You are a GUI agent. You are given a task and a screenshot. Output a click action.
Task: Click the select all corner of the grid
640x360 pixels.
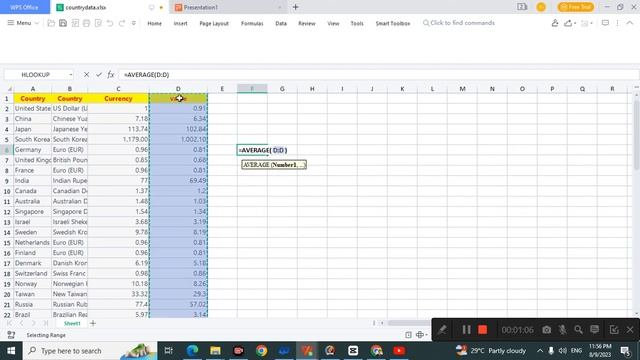point(8,89)
